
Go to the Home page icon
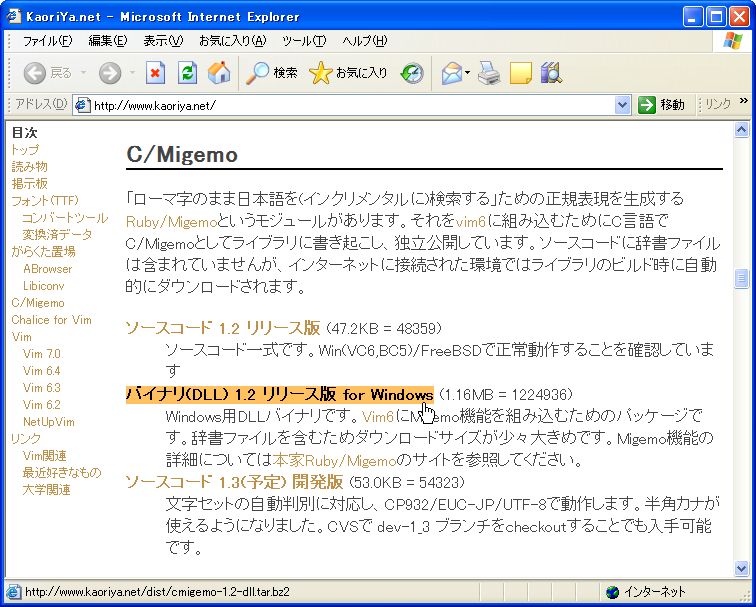pyautogui.click(x=219, y=73)
